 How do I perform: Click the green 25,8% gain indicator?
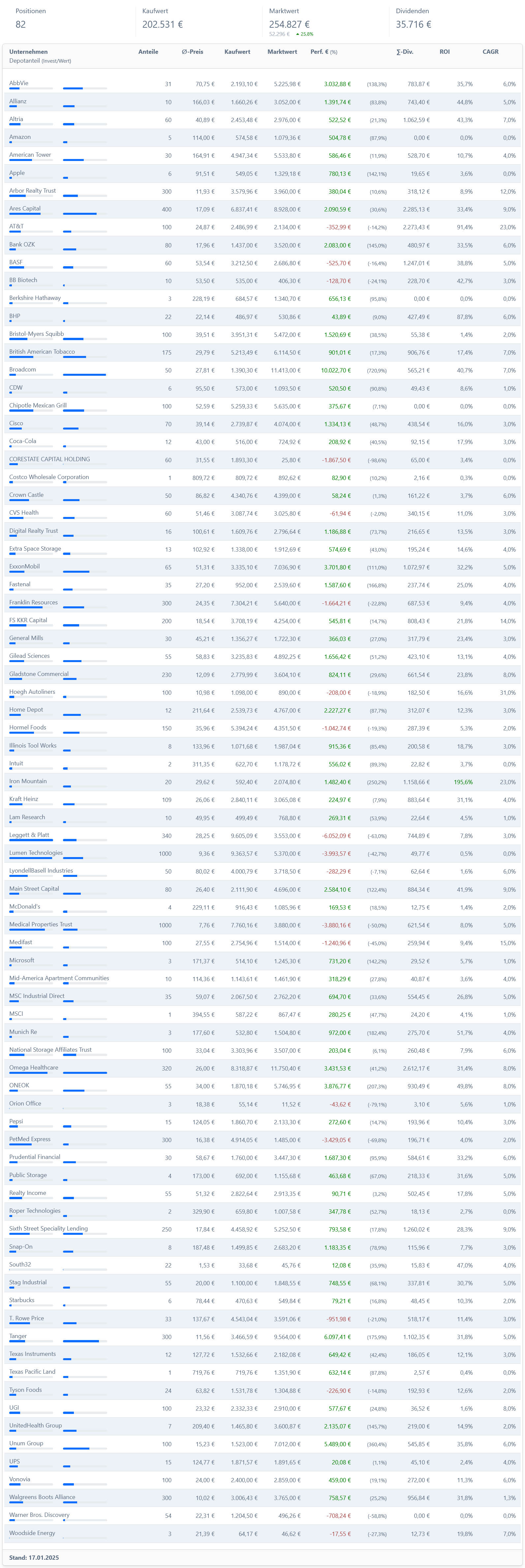pos(305,34)
